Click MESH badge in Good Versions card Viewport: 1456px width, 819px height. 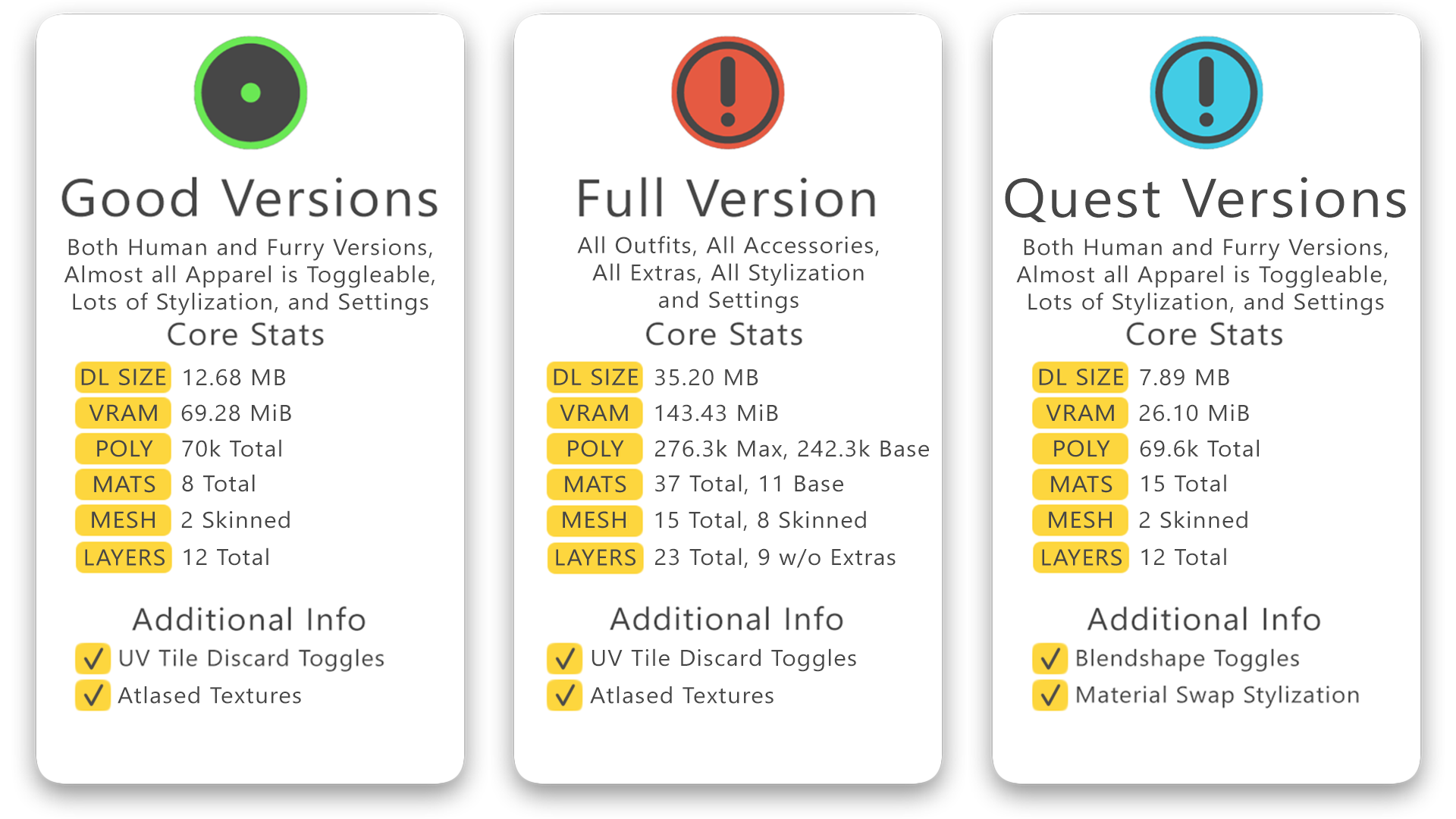point(123,520)
